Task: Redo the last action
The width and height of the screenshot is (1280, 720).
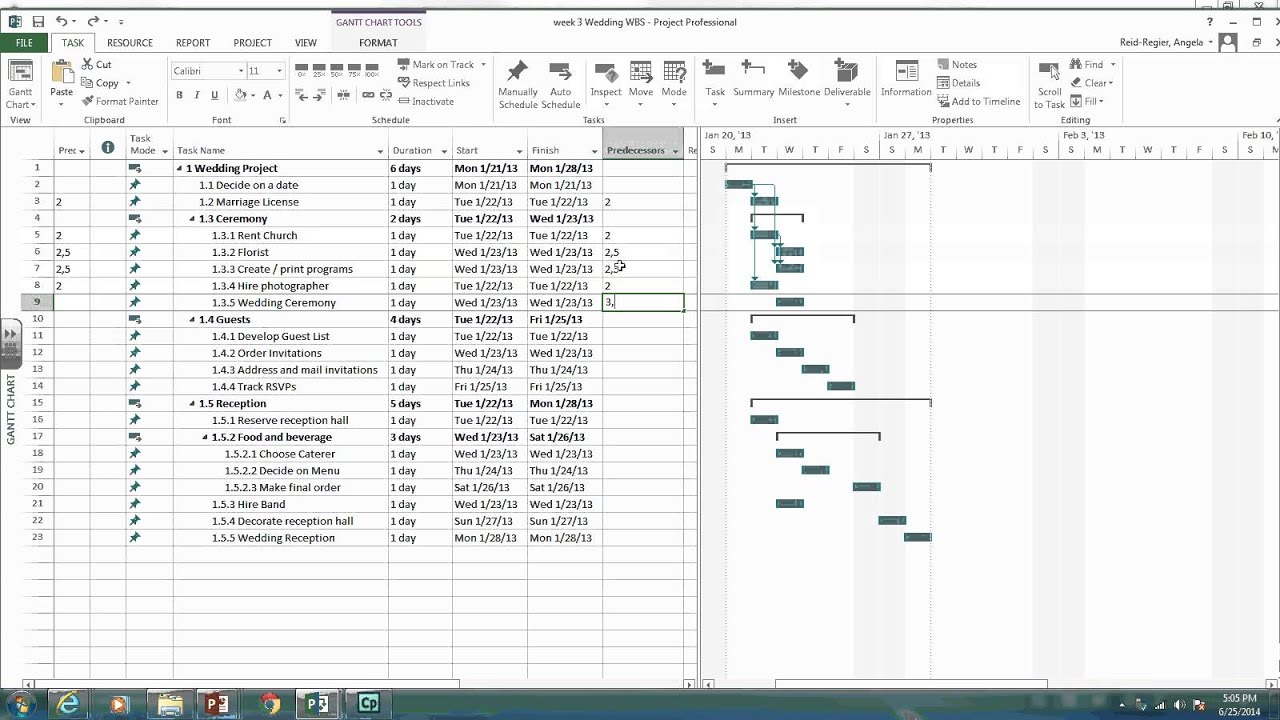Action: pos(93,21)
